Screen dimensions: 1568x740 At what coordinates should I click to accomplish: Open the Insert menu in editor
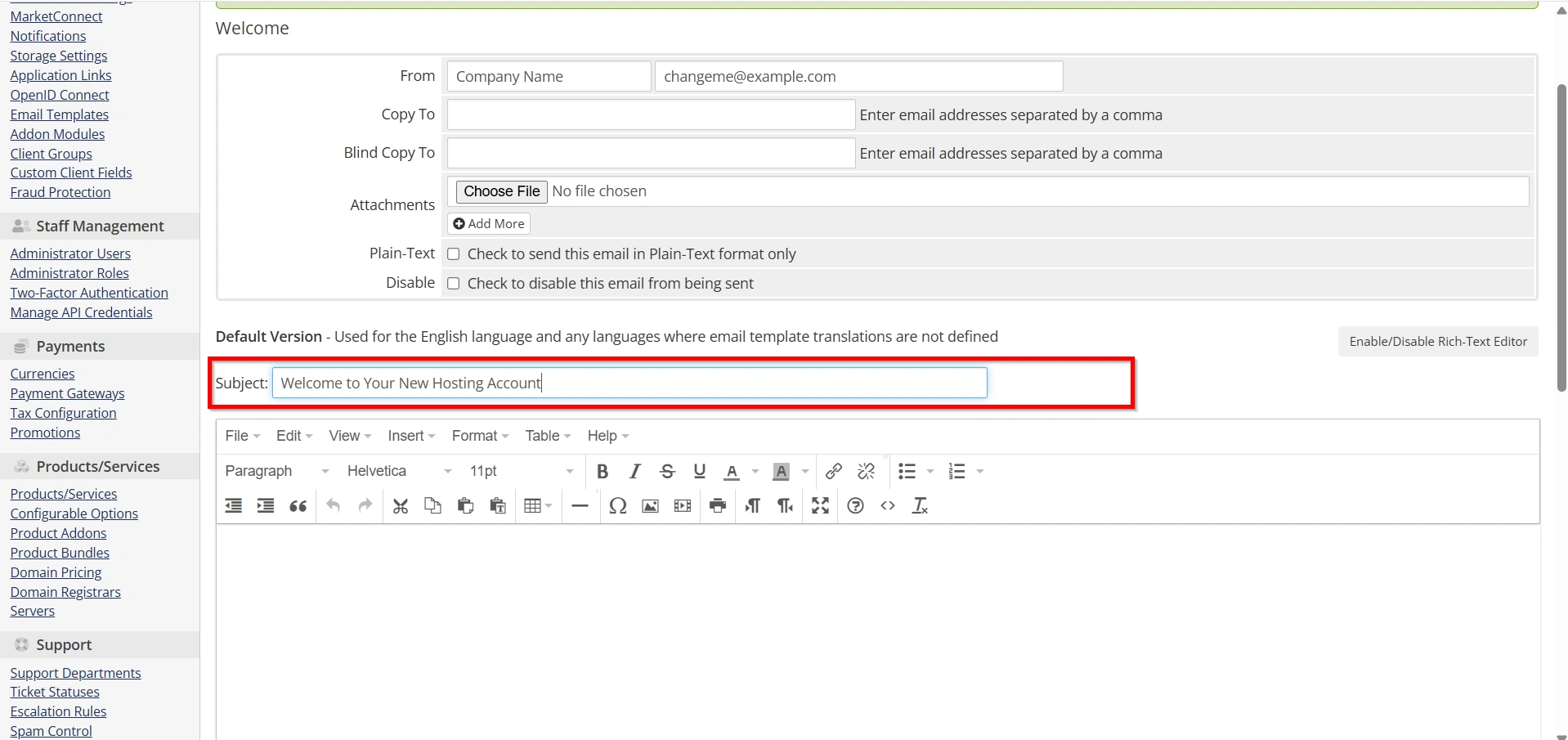411,436
